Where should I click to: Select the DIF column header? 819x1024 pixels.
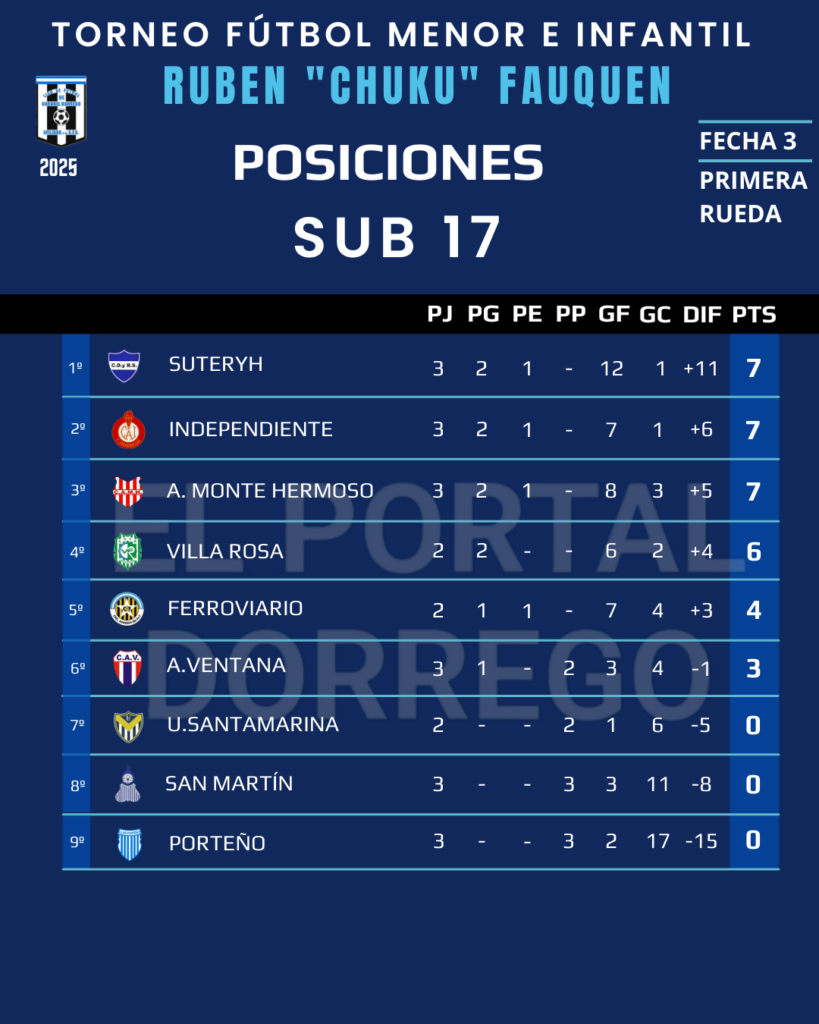click(x=702, y=314)
